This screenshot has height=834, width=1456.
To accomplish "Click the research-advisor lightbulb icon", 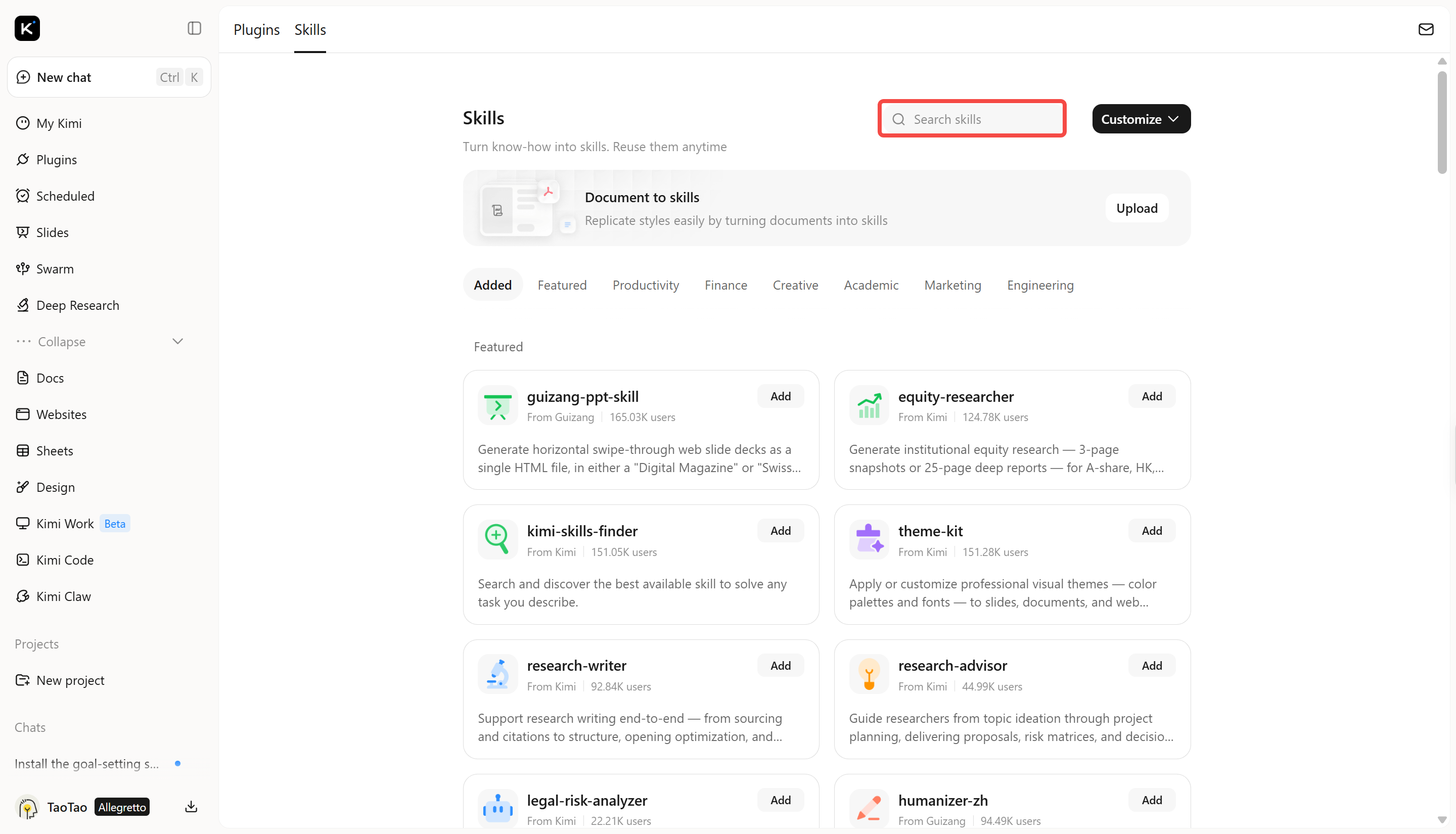I will [869, 675].
